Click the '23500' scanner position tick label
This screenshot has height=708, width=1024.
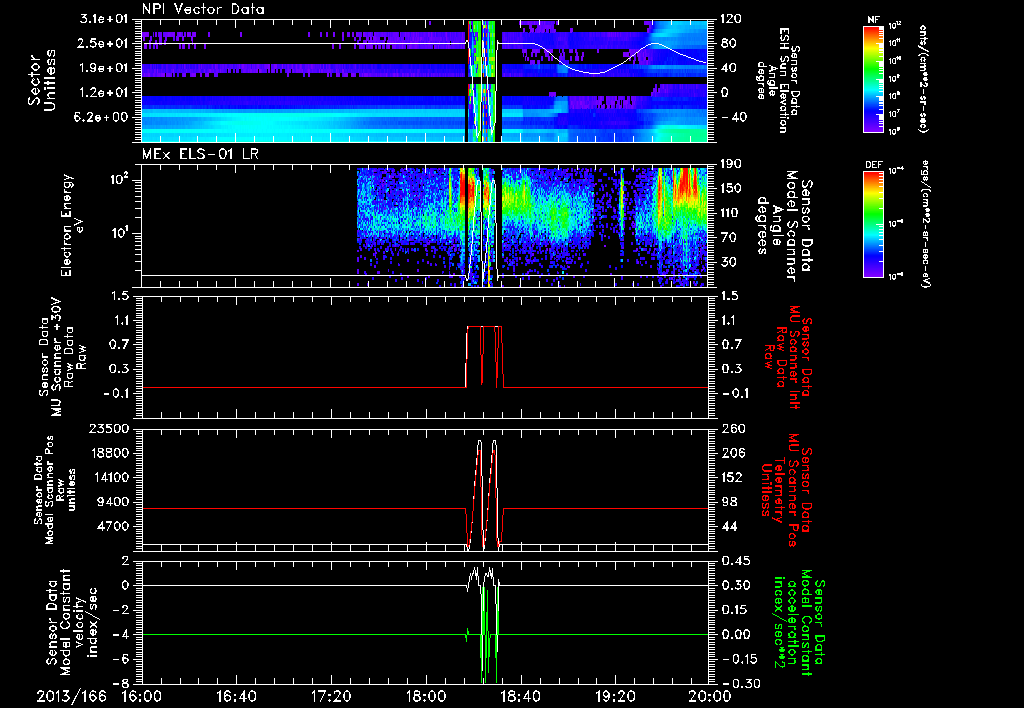pos(109,429)
